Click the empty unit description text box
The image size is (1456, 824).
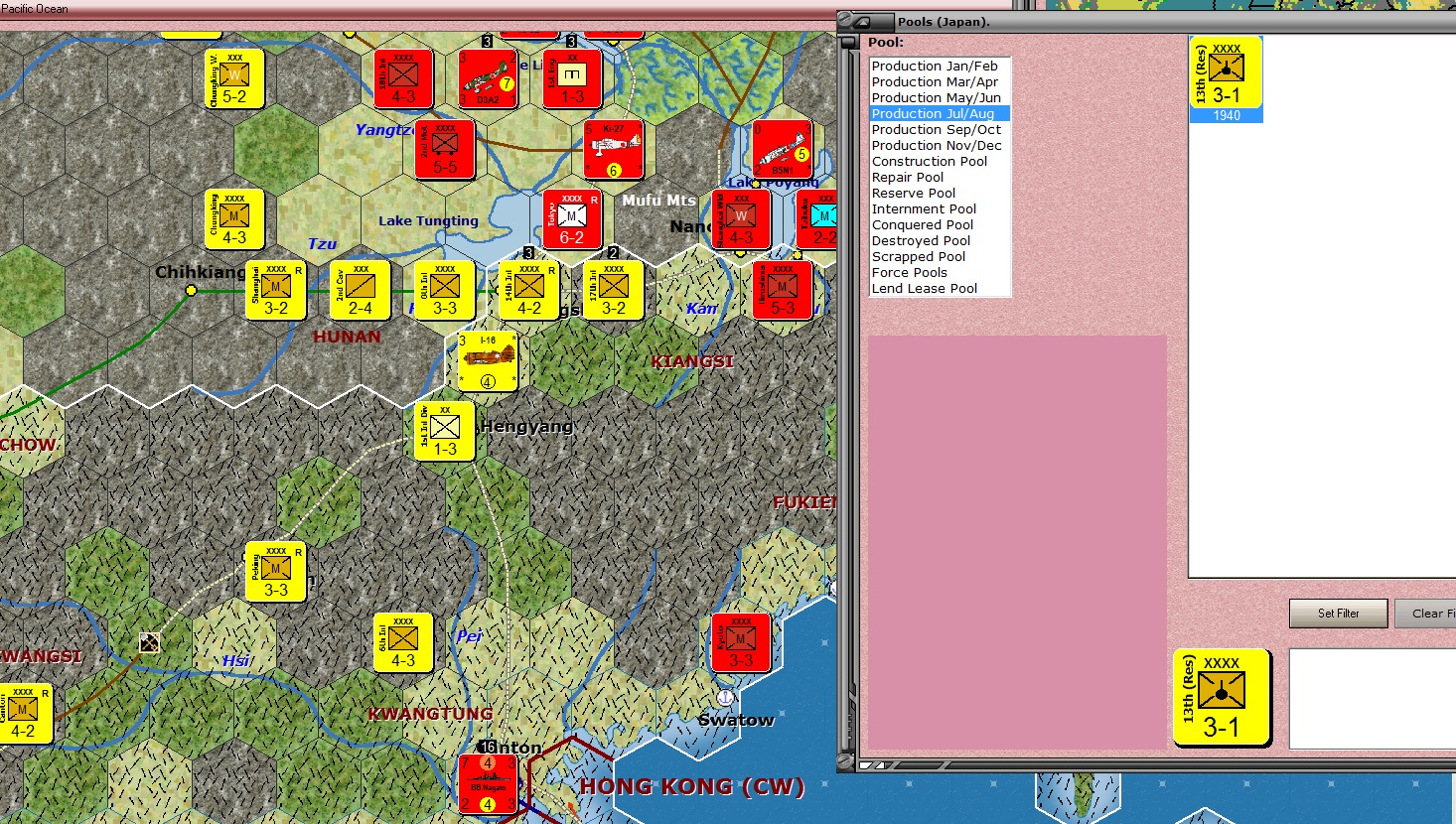click(1373, 699)
